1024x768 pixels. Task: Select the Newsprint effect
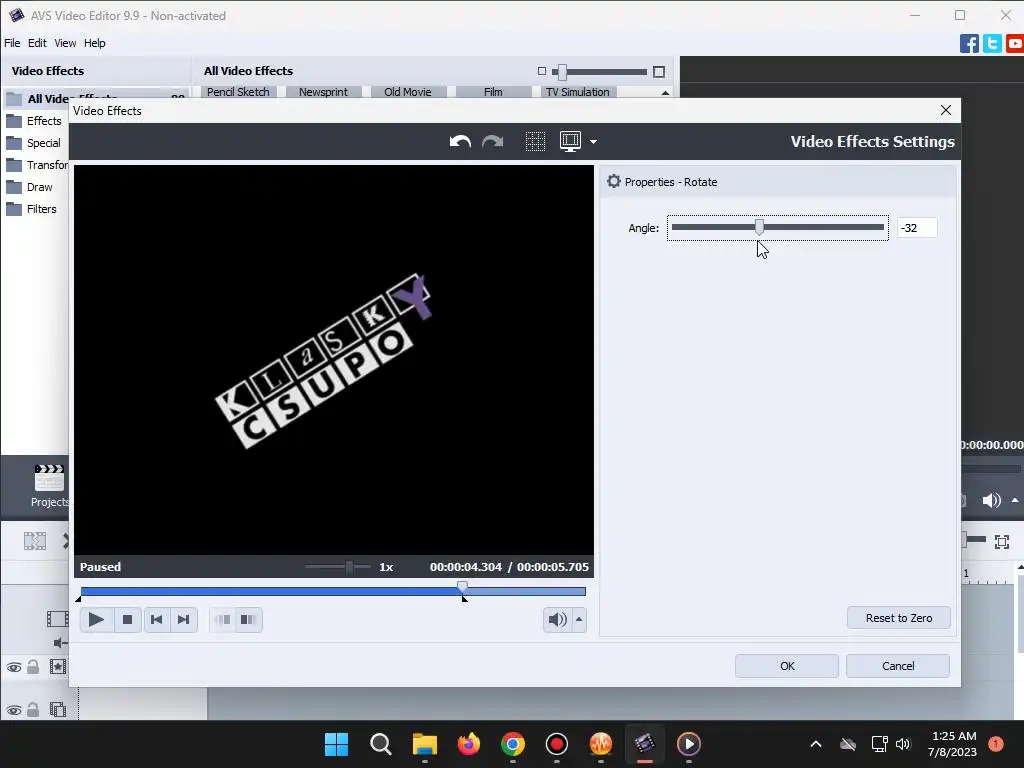pyautogui.click(x=323, y=92)
